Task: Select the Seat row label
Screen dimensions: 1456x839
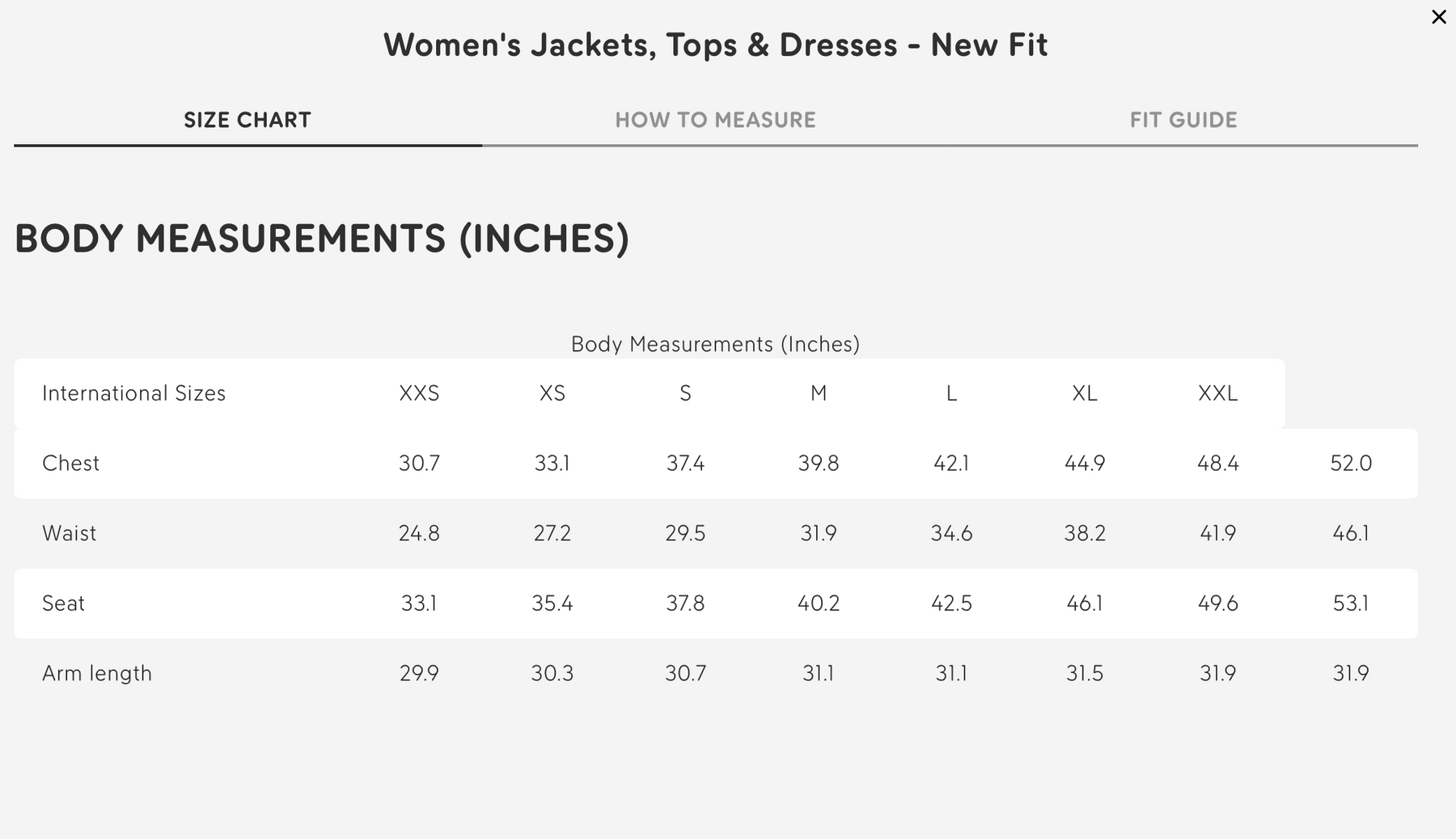Action: click(64, 604)
